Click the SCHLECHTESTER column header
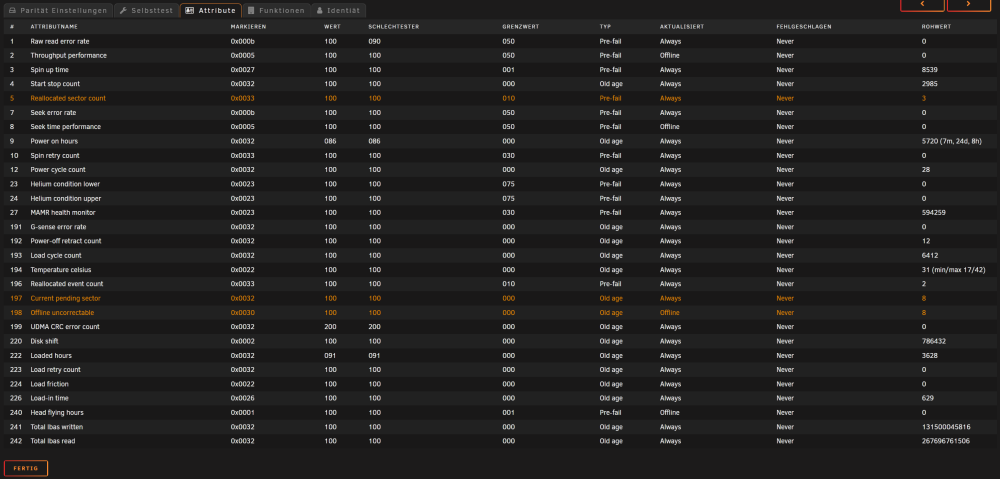The image size is (1000, 479). [393, 27]
